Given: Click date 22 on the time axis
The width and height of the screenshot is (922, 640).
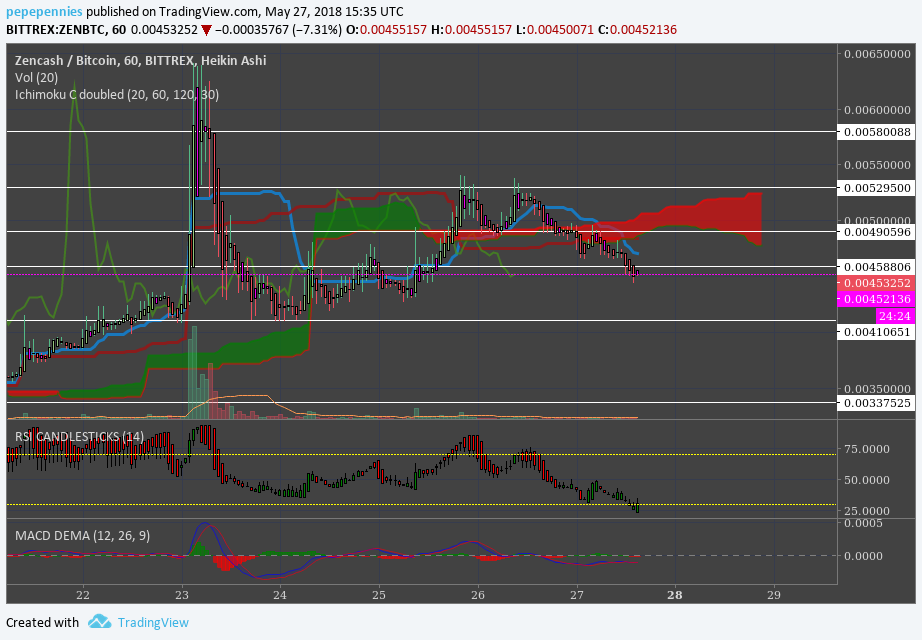Looking at the screenshot, I should 83,595.
